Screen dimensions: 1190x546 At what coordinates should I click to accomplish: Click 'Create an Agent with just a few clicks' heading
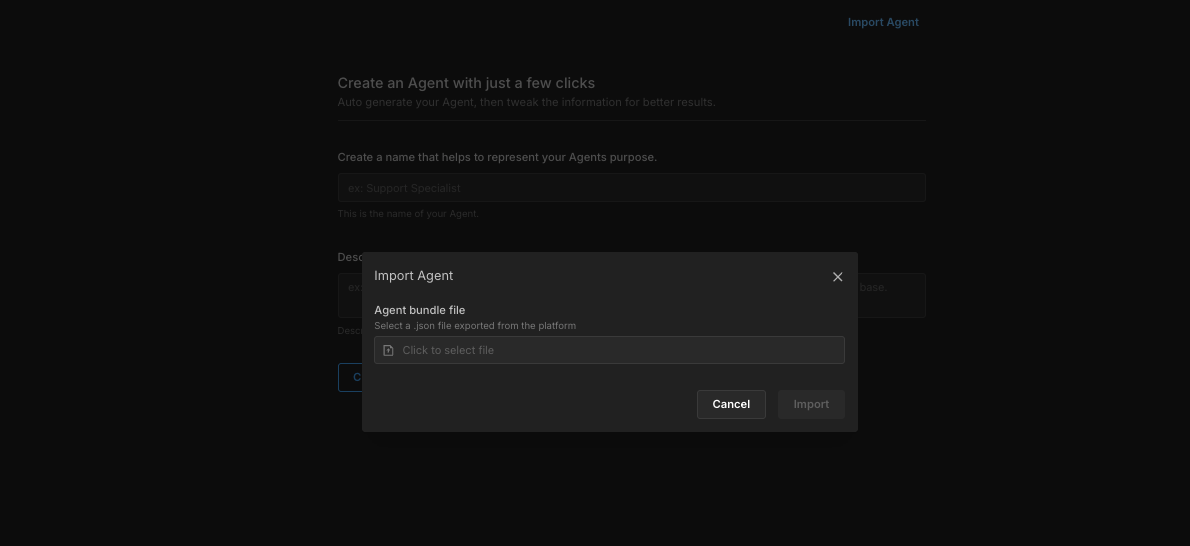click(x=466, y=83)
